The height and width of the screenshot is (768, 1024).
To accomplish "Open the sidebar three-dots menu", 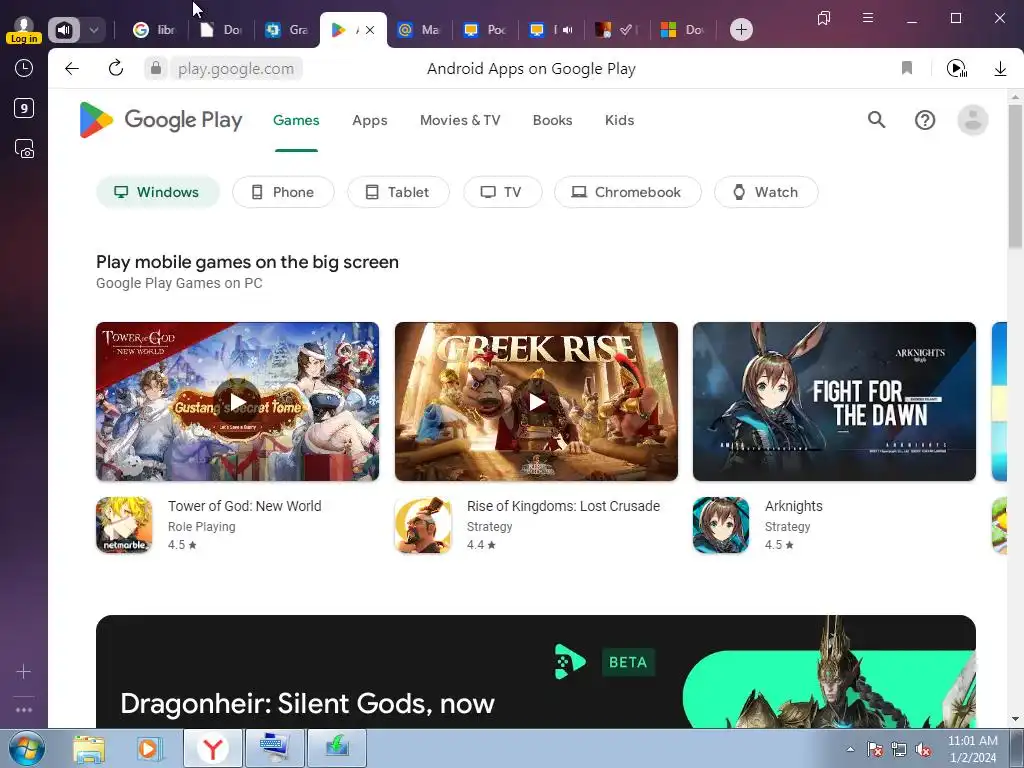I will tap(24, 710).
